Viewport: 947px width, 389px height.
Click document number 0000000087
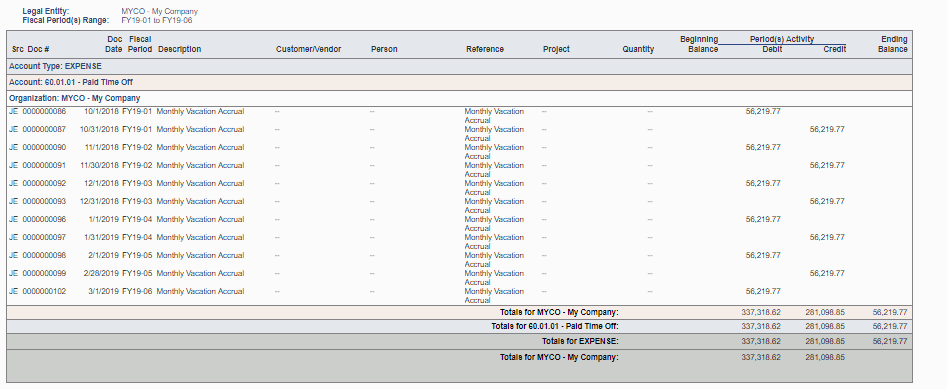(x=44, y=129)
